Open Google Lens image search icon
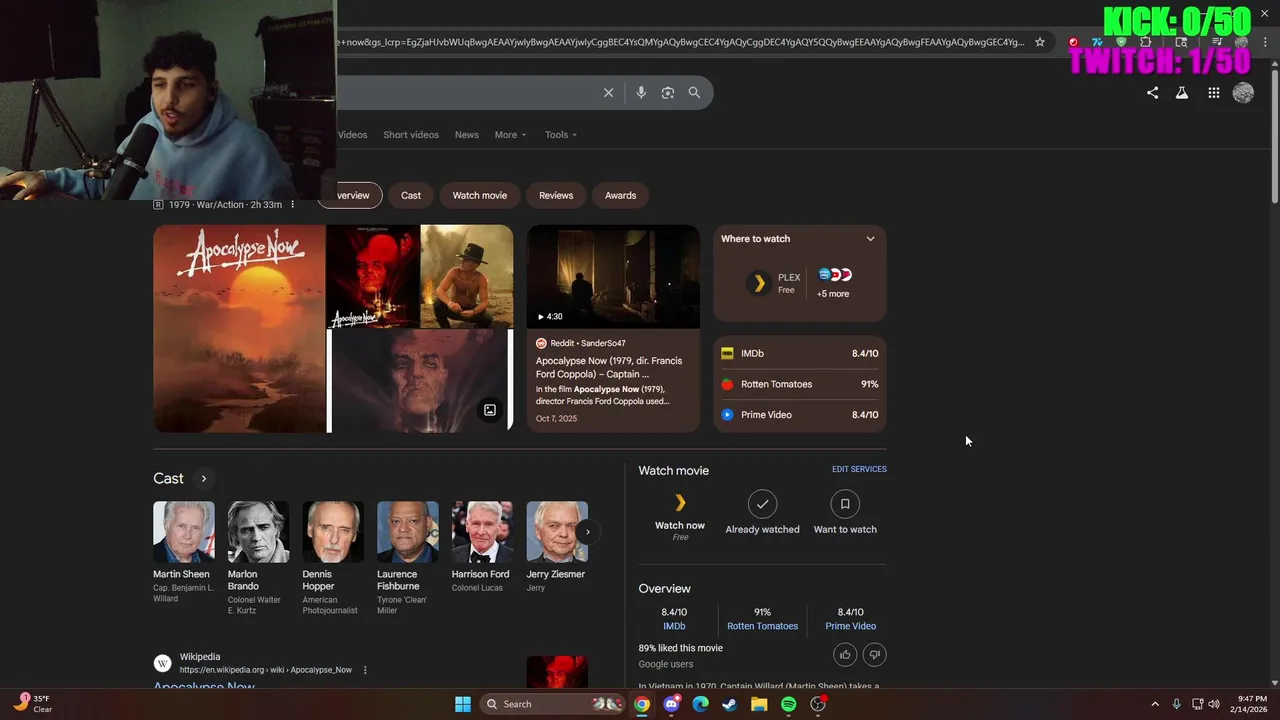This screenshot has height=720, width=1280. pos(668,93)
